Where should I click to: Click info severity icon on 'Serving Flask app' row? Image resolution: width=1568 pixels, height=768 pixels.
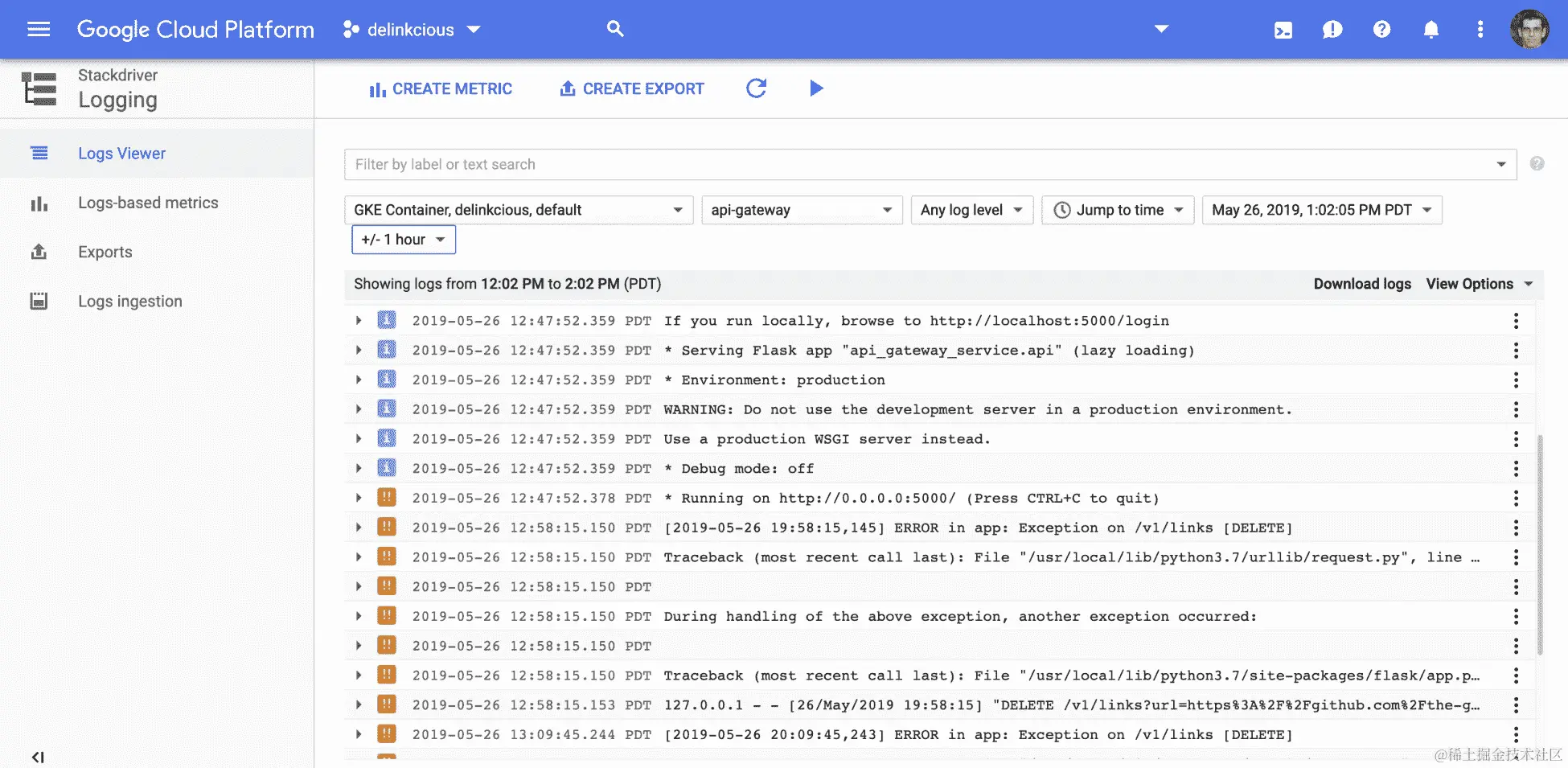[x=387, y=350]
